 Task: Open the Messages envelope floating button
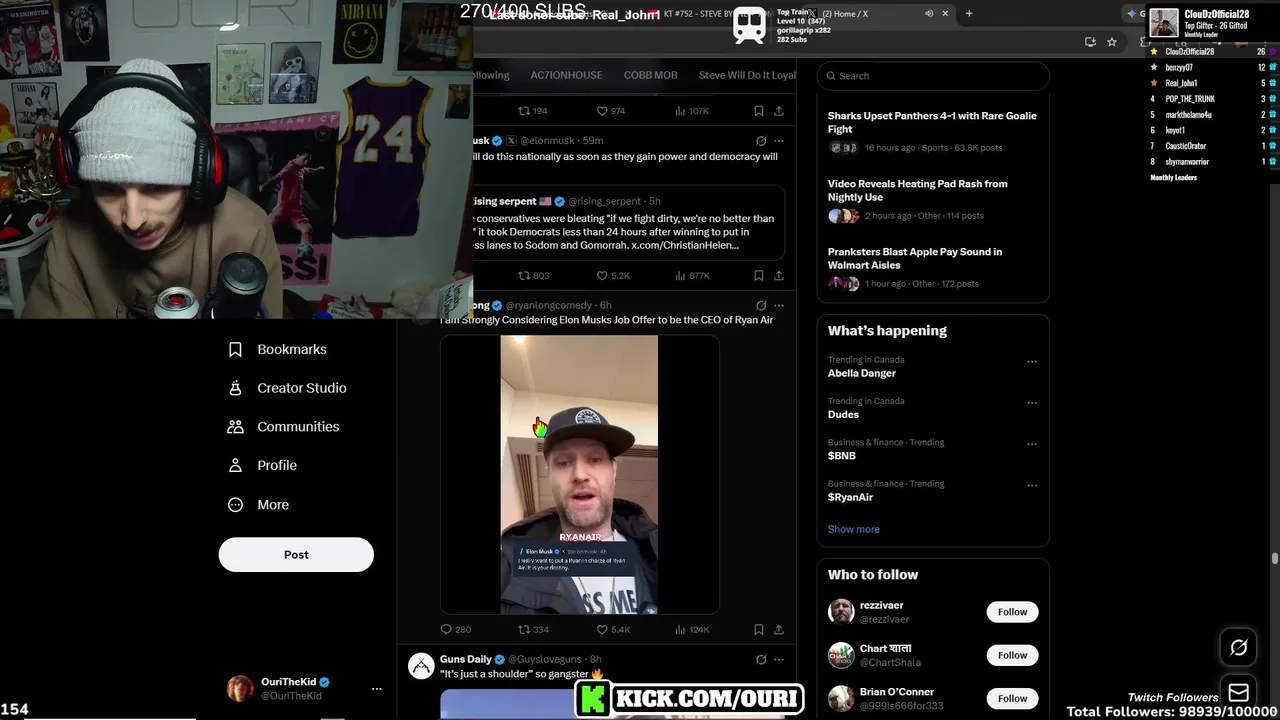[1238, 693]
